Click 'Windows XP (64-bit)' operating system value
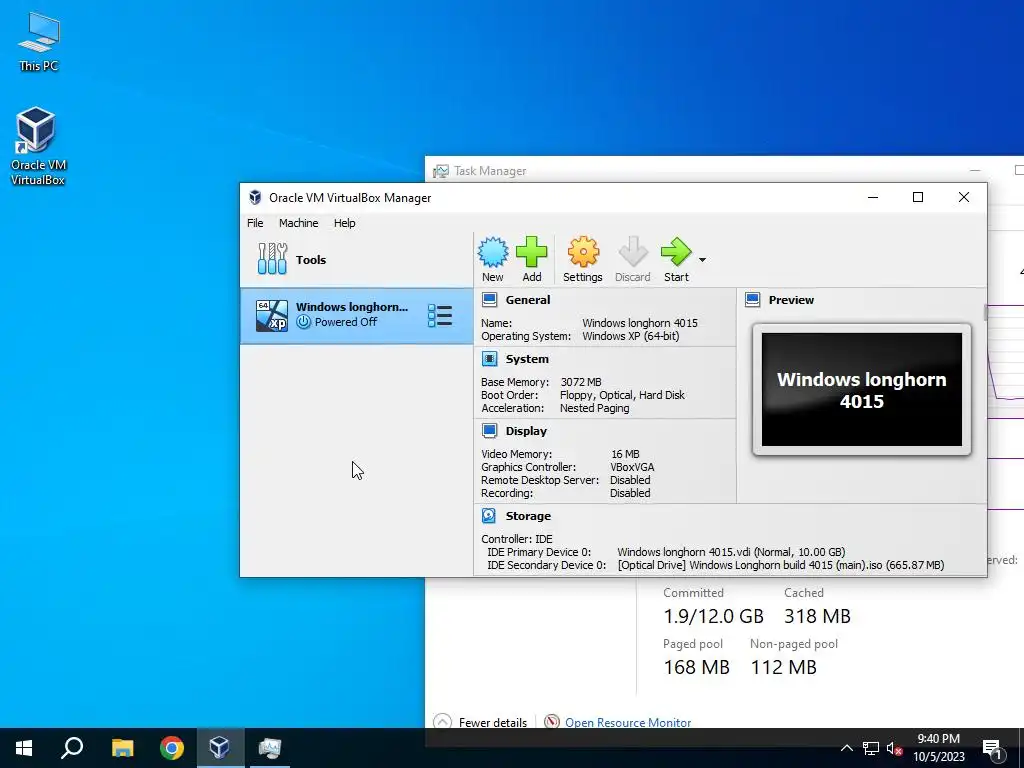The height and width of the screenshot is (768, 1024). [x=630, y=336]
